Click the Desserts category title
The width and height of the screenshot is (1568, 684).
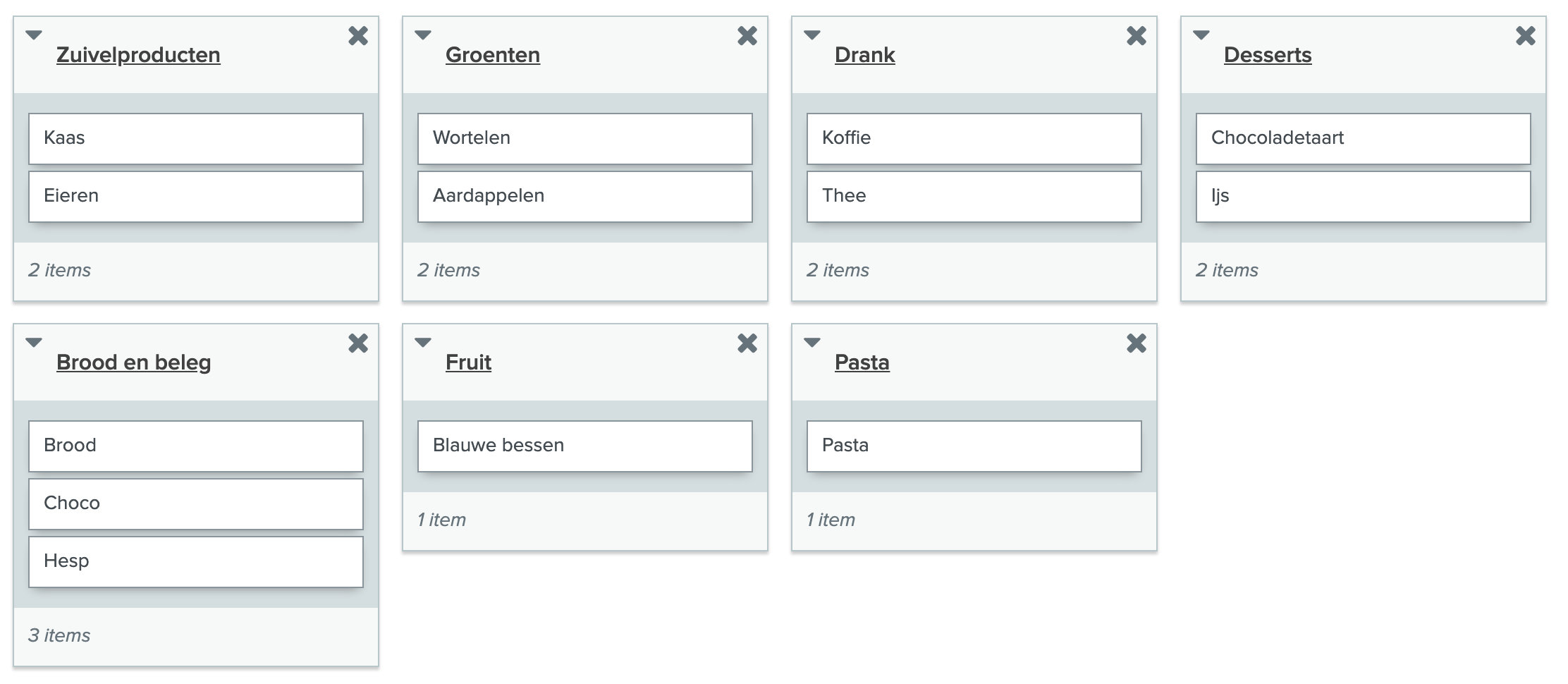click(x=1268, y=55)
